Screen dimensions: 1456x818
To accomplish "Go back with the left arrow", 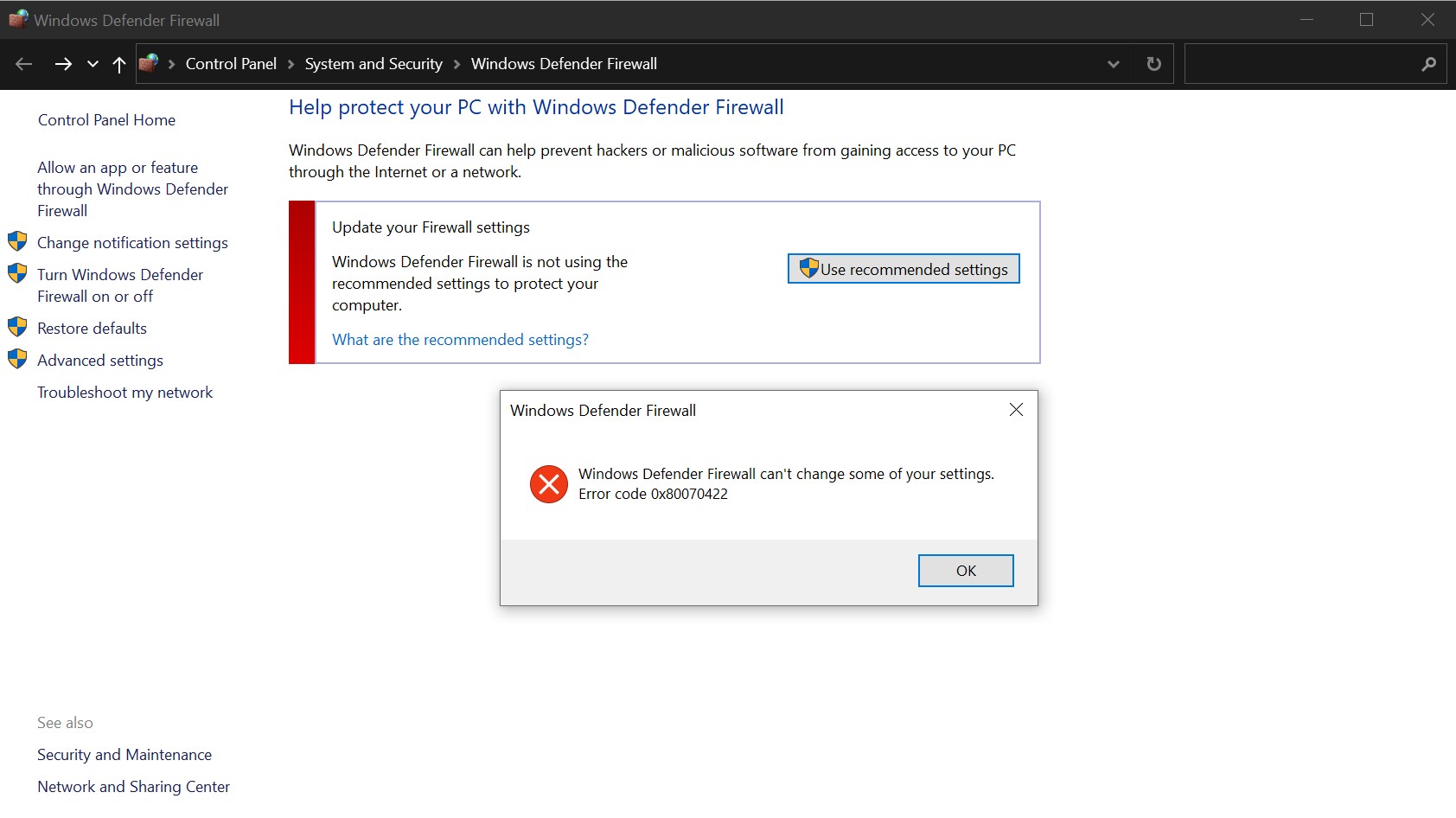I will coord(24,64).
